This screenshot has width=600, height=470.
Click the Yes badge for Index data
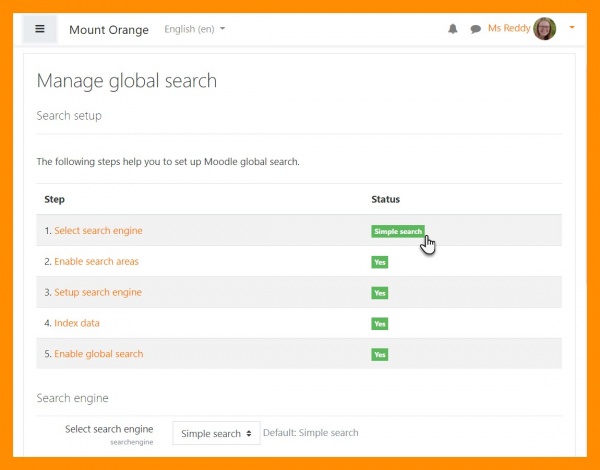pos(380,324)
